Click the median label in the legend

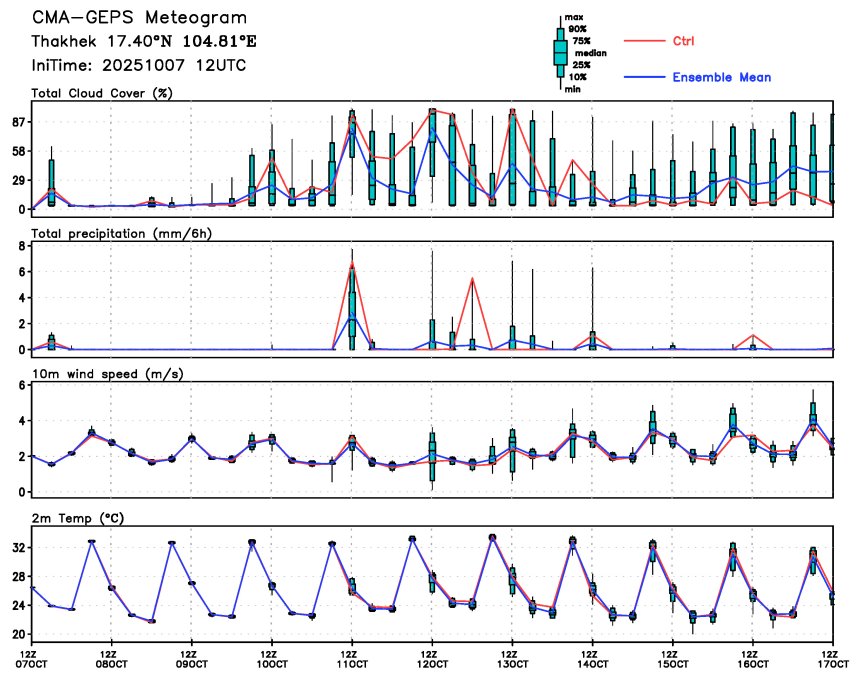click(x=581, y=53)
